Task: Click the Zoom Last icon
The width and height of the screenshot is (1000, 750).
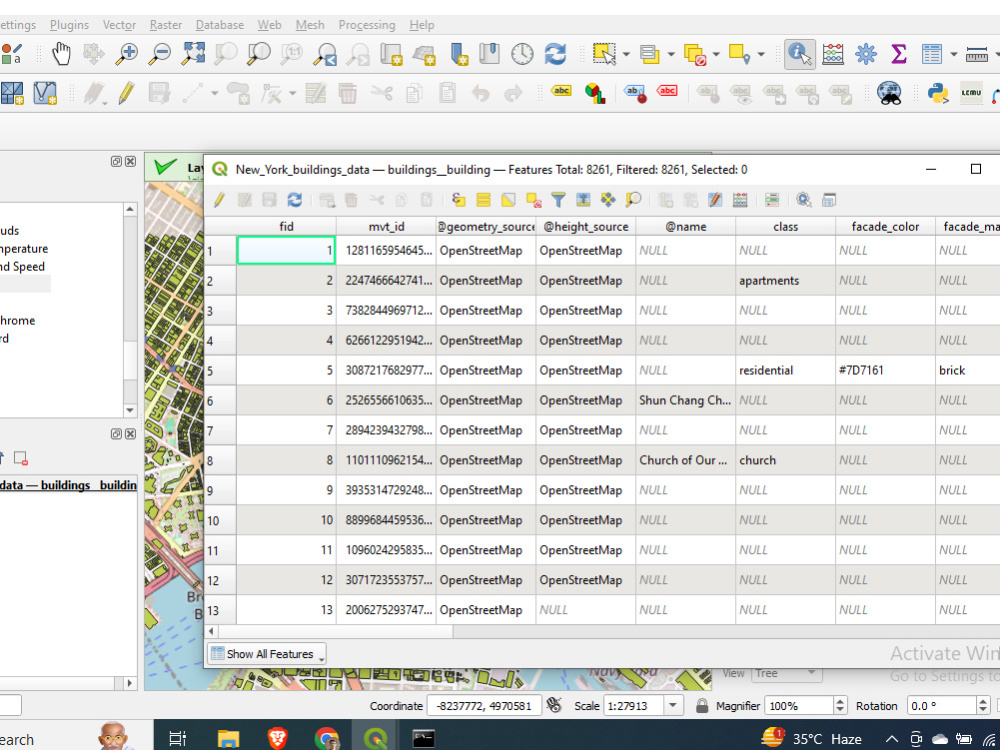Action: click(x=325, y=54)
